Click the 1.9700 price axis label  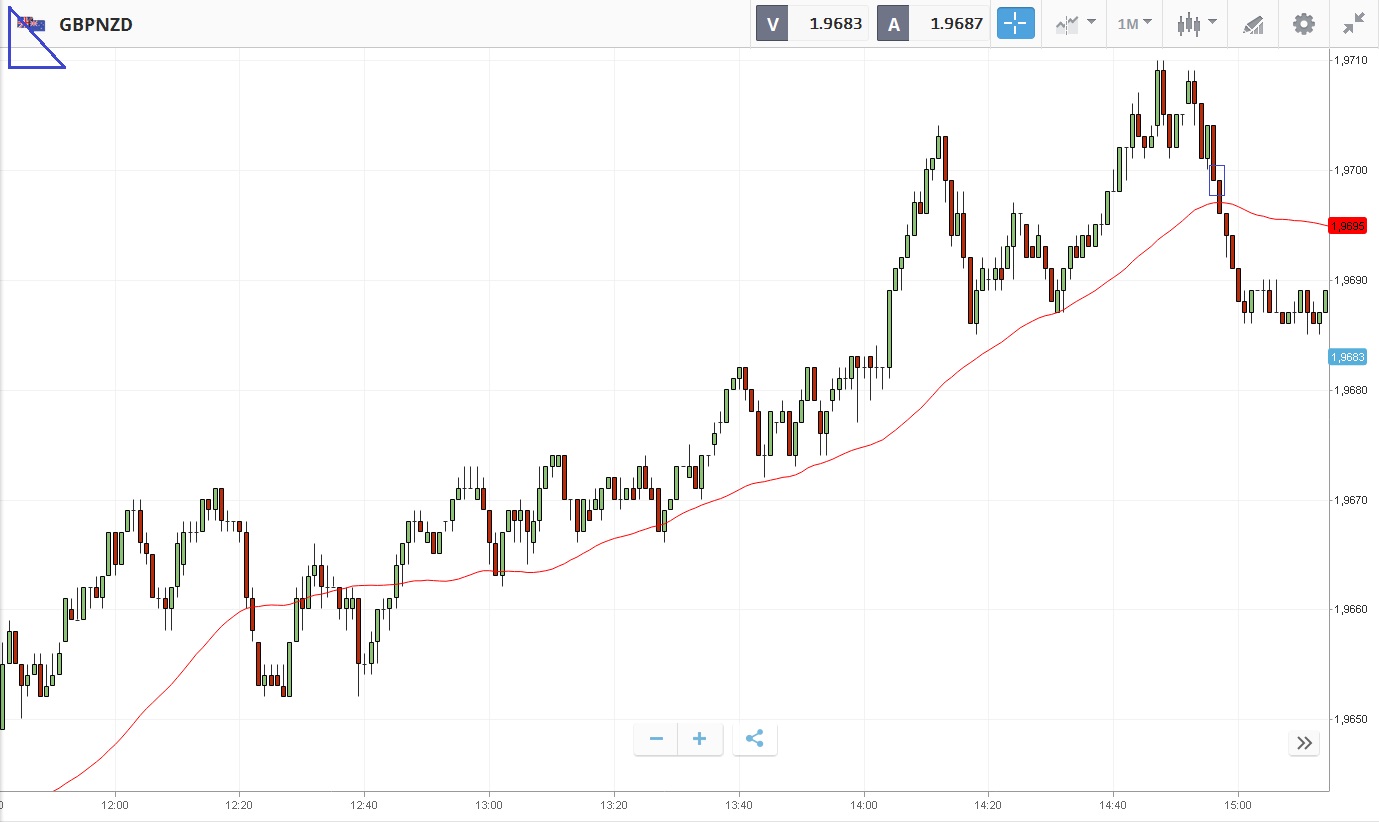tap(1351, 170)
